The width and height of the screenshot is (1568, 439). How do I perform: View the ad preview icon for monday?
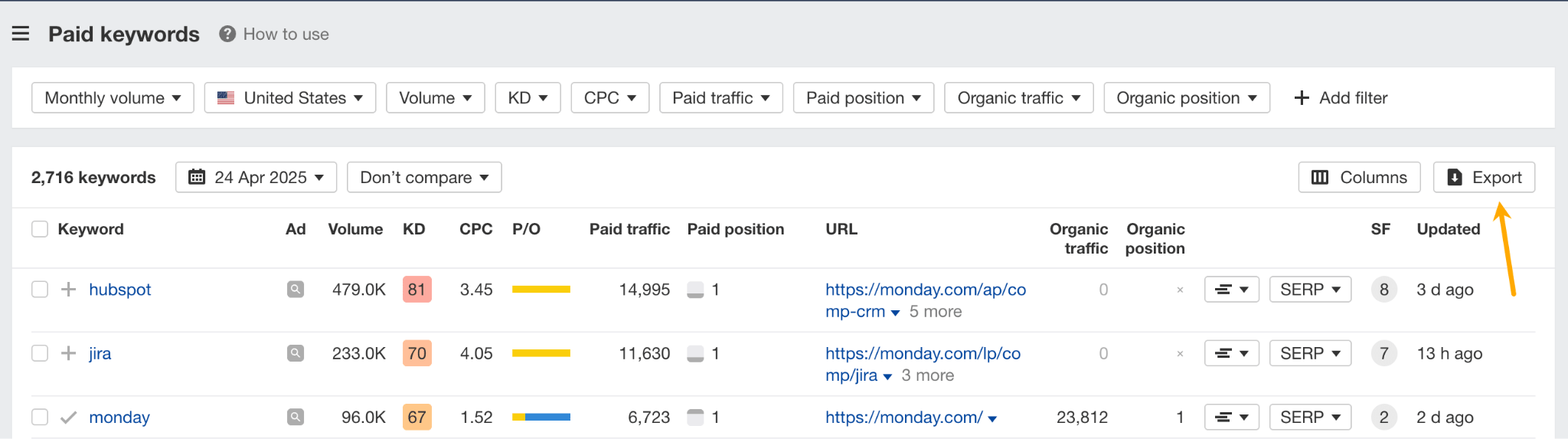(x=296, y=417)
